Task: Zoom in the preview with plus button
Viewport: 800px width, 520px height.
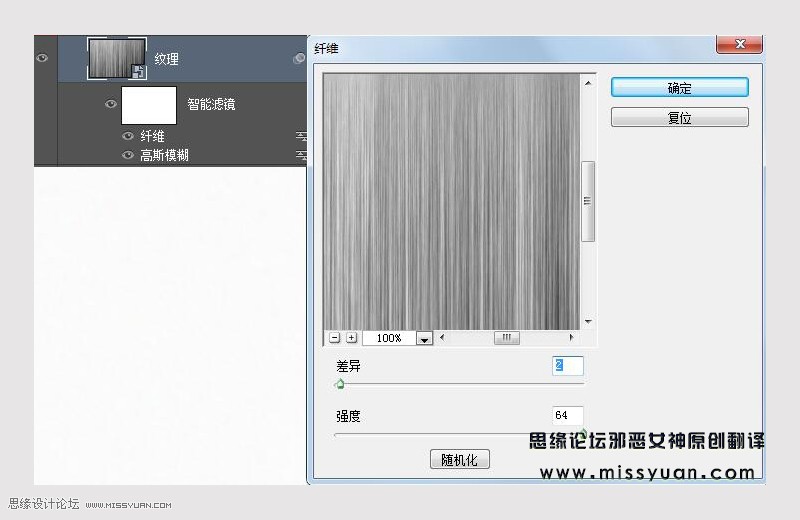Action: click(352, 337)
